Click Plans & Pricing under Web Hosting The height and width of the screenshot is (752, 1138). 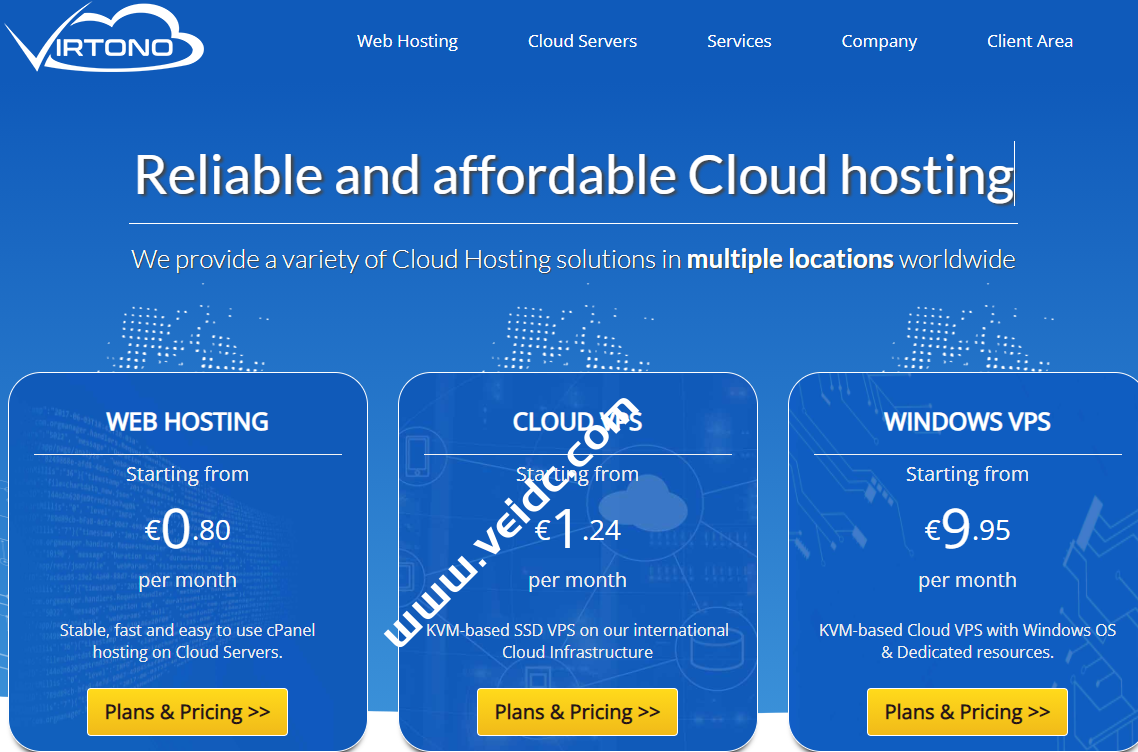187,712
